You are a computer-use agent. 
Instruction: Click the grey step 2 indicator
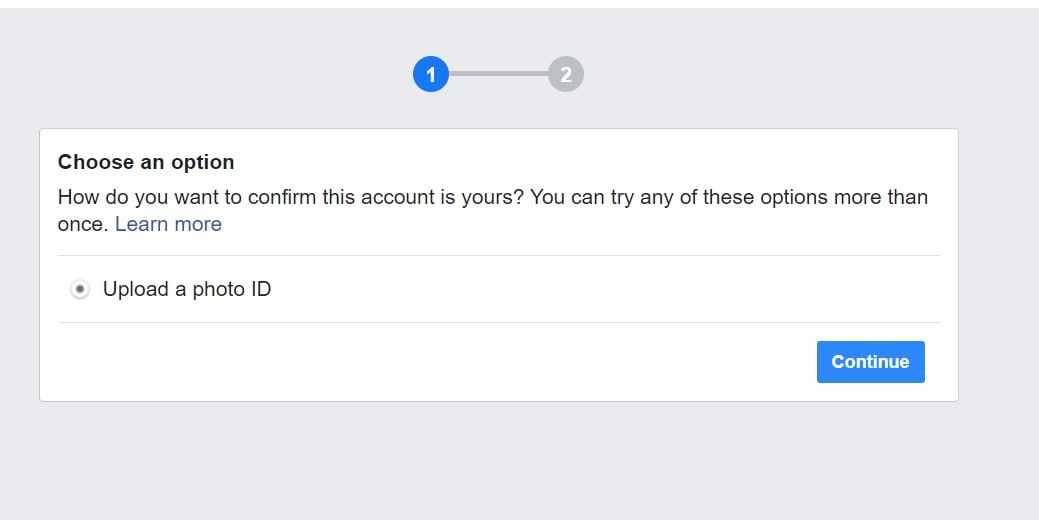tap(566, 75)
